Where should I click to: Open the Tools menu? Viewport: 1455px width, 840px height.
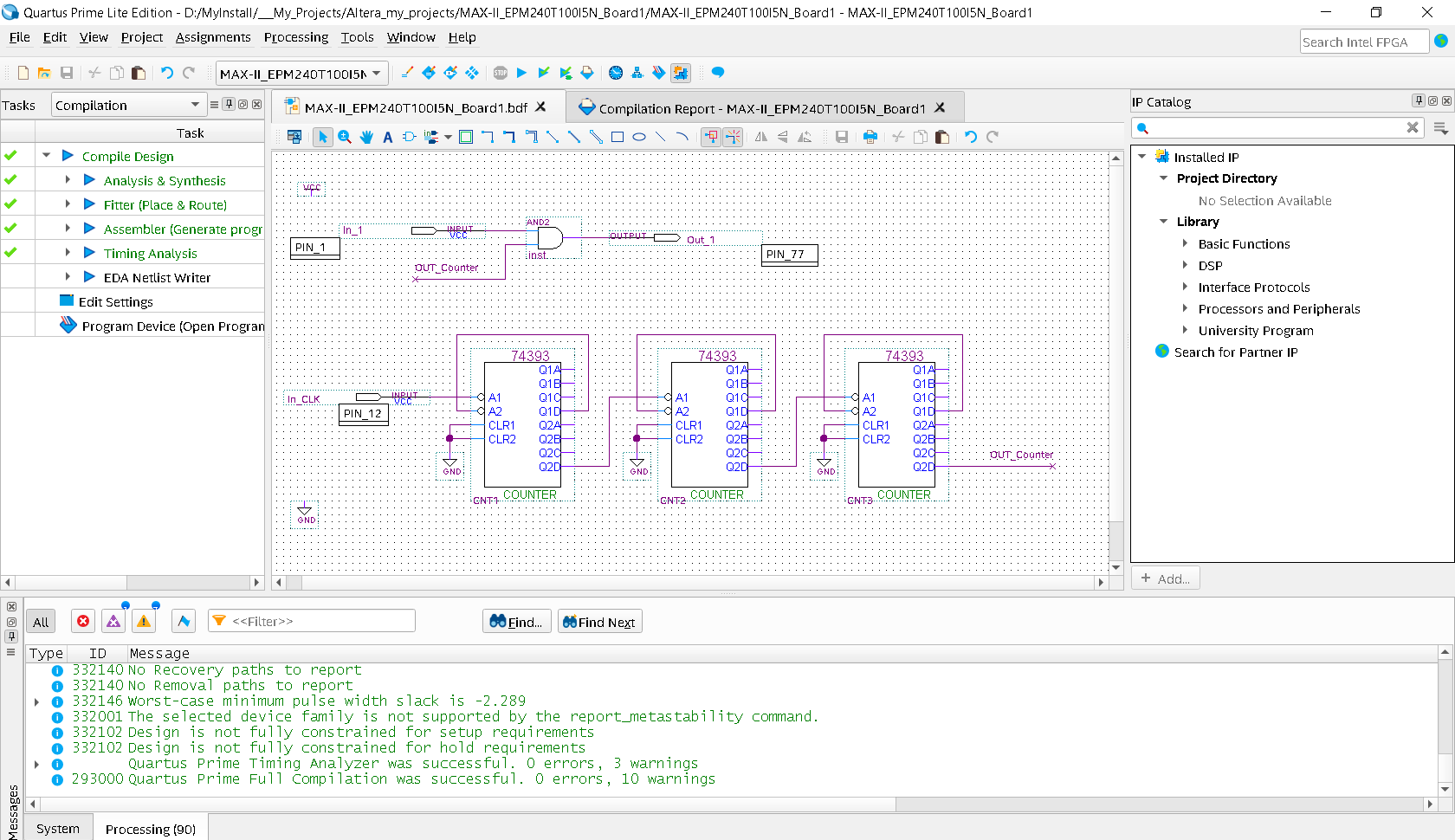pos(357,37)
